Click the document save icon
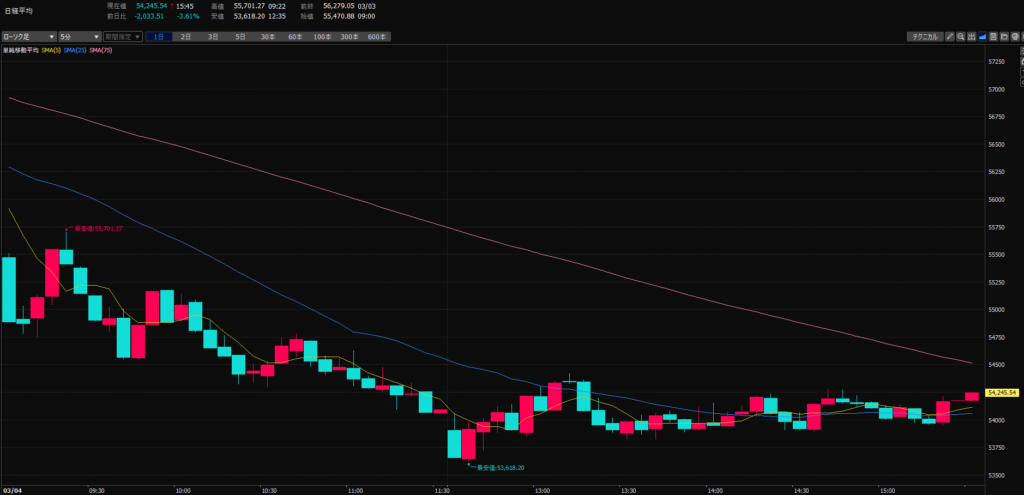 (x=994, y=36)
